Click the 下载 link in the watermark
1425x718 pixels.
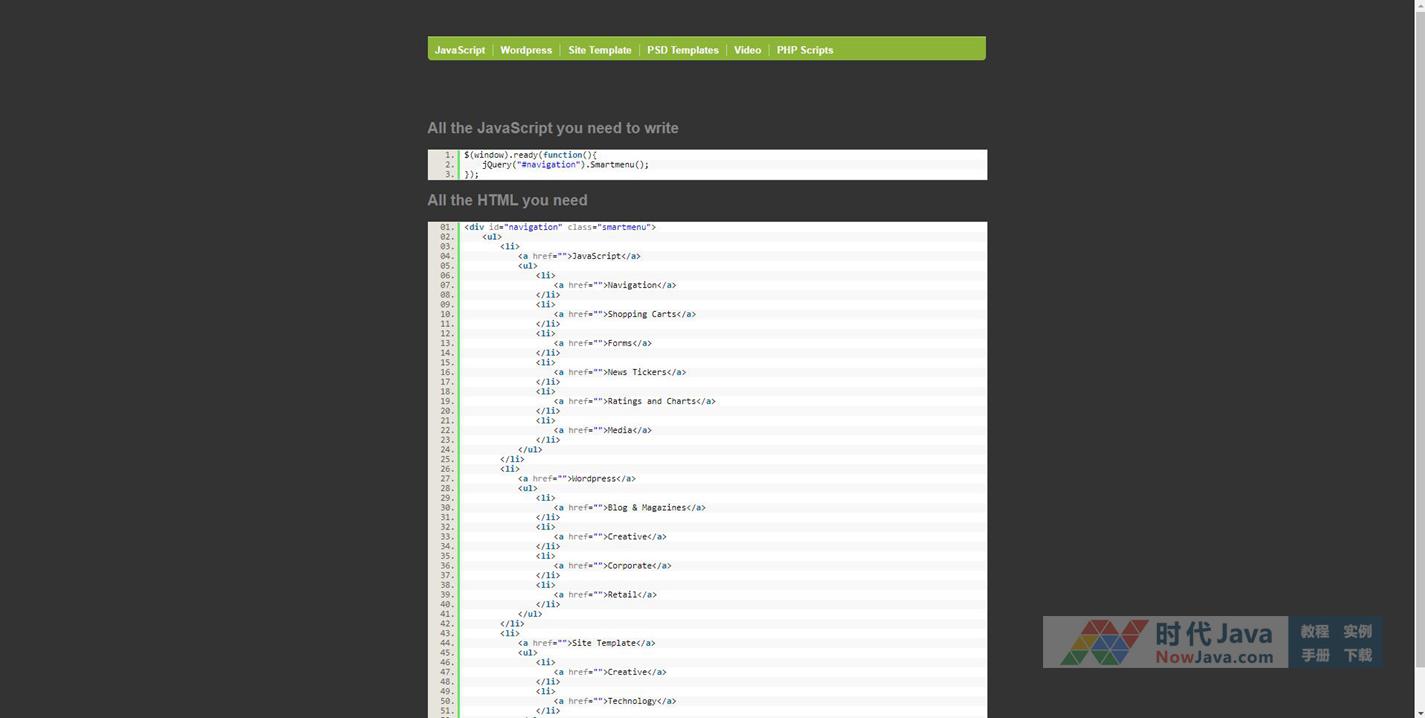click(1357, 656)
